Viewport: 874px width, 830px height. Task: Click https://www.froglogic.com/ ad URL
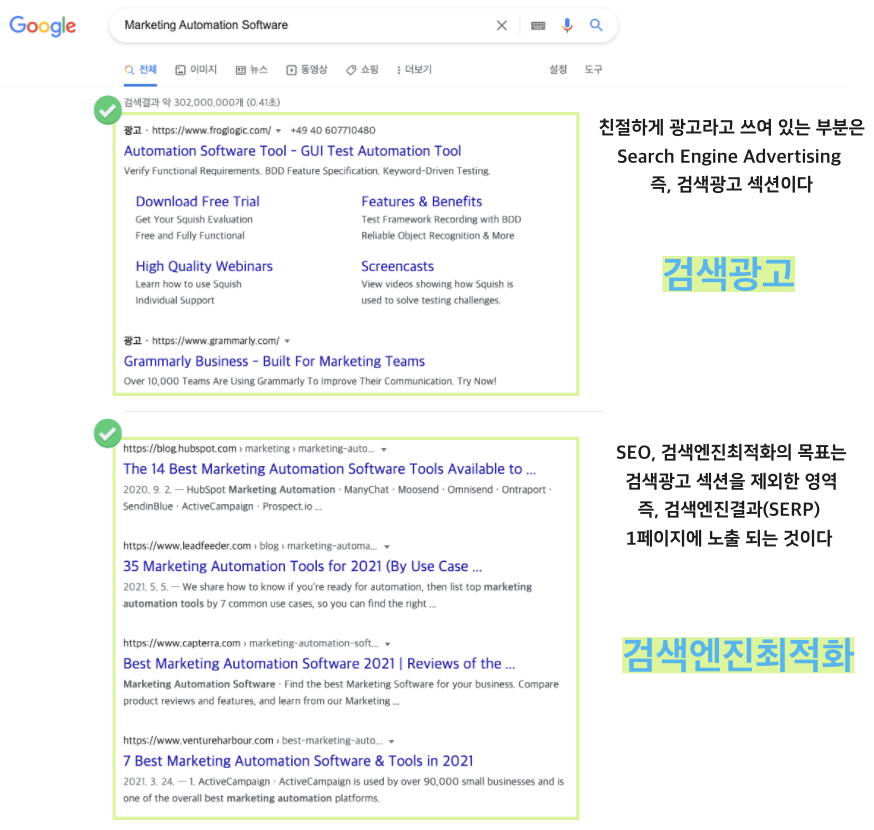(211, 130)
